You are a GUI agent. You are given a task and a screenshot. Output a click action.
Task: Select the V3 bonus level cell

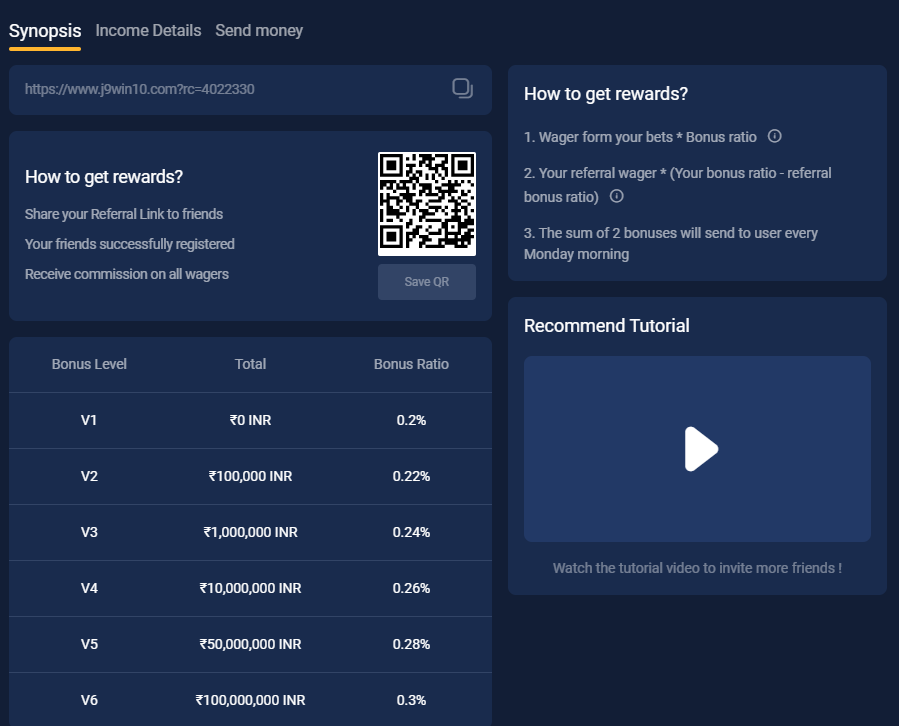(x=89, y=532)
